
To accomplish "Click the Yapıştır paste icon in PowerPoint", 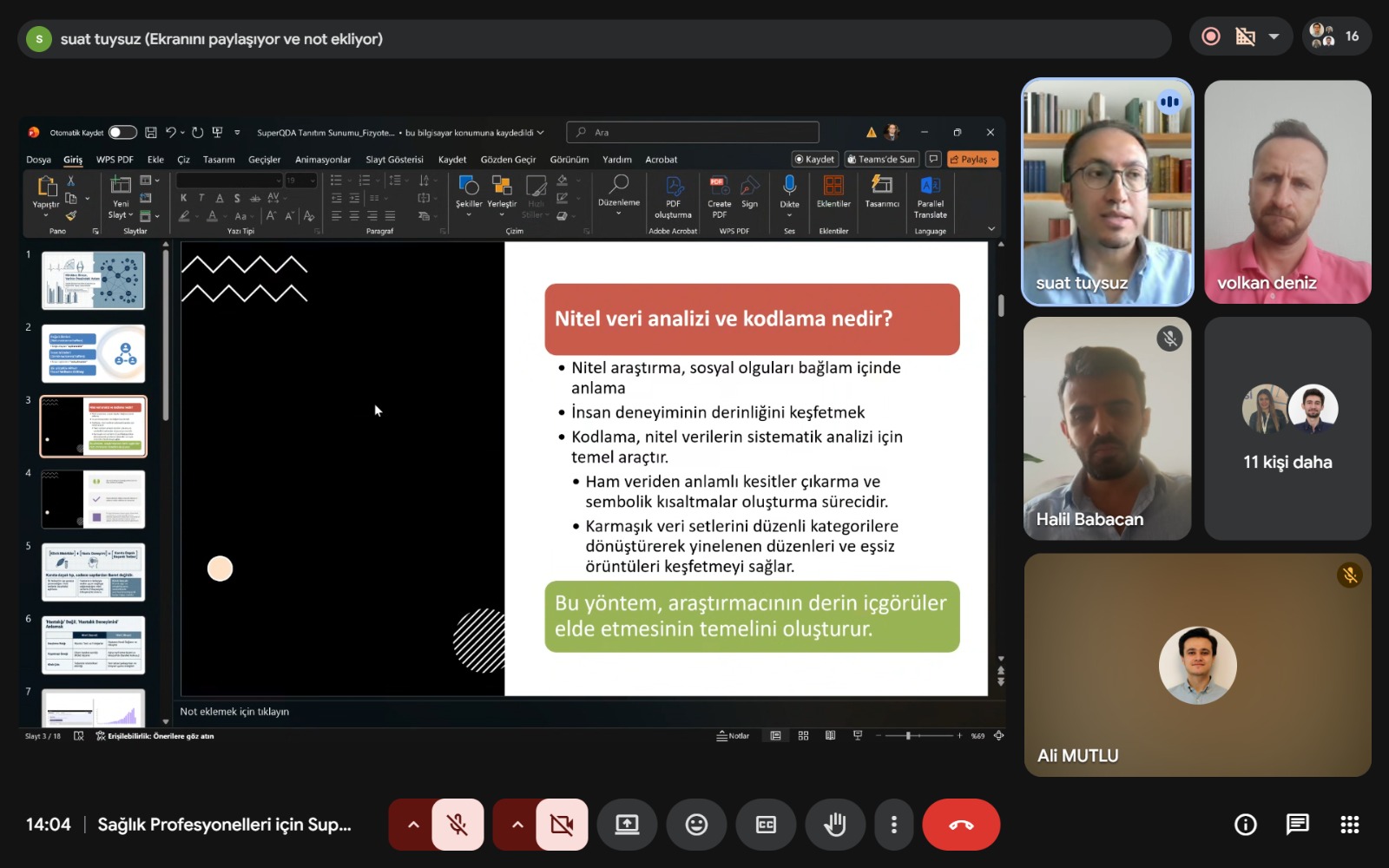I will [47, 186].
